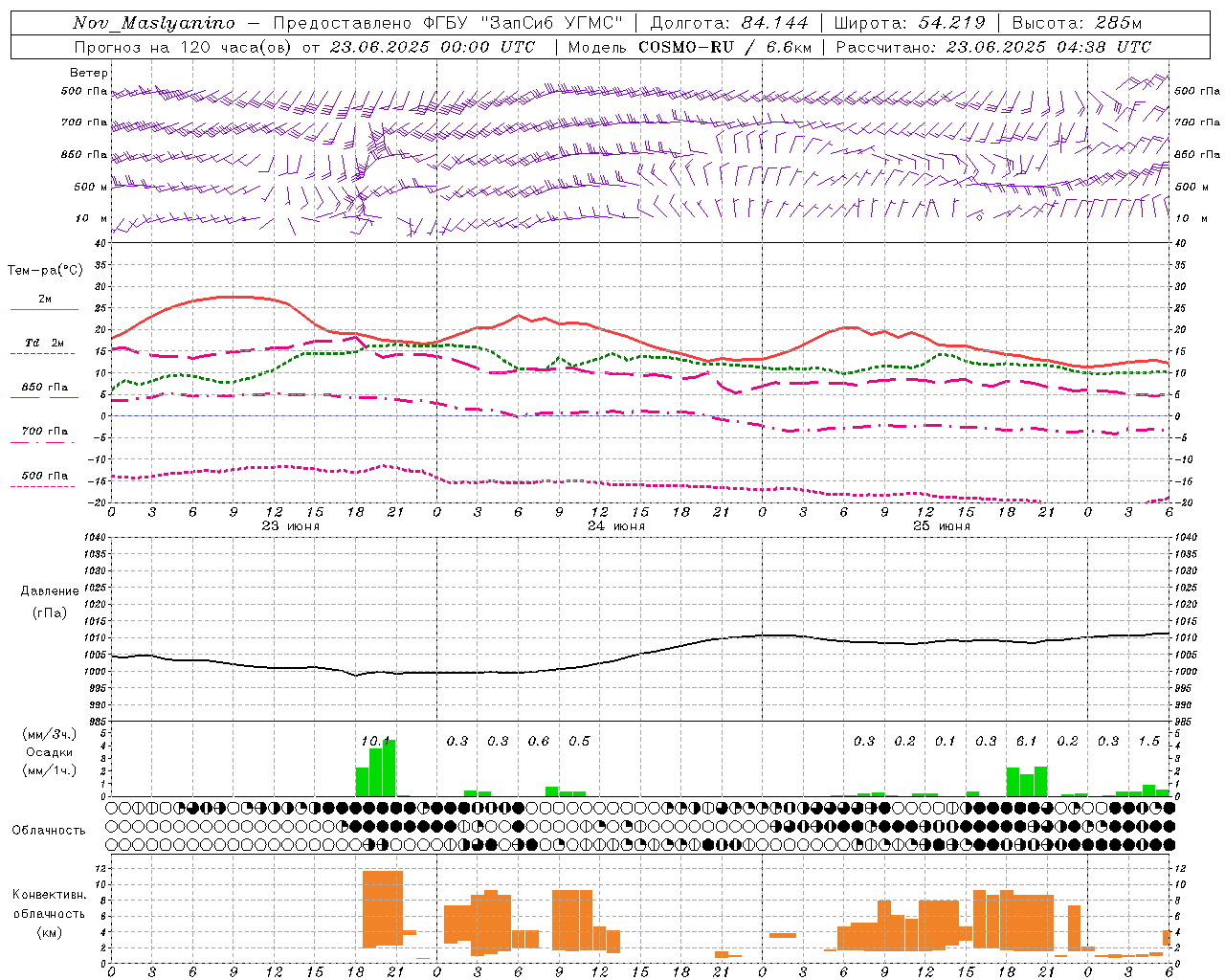This screenshot has width=1225, height=980.
Task: Click the red 2м legend line
Action: tap(44, 309)
